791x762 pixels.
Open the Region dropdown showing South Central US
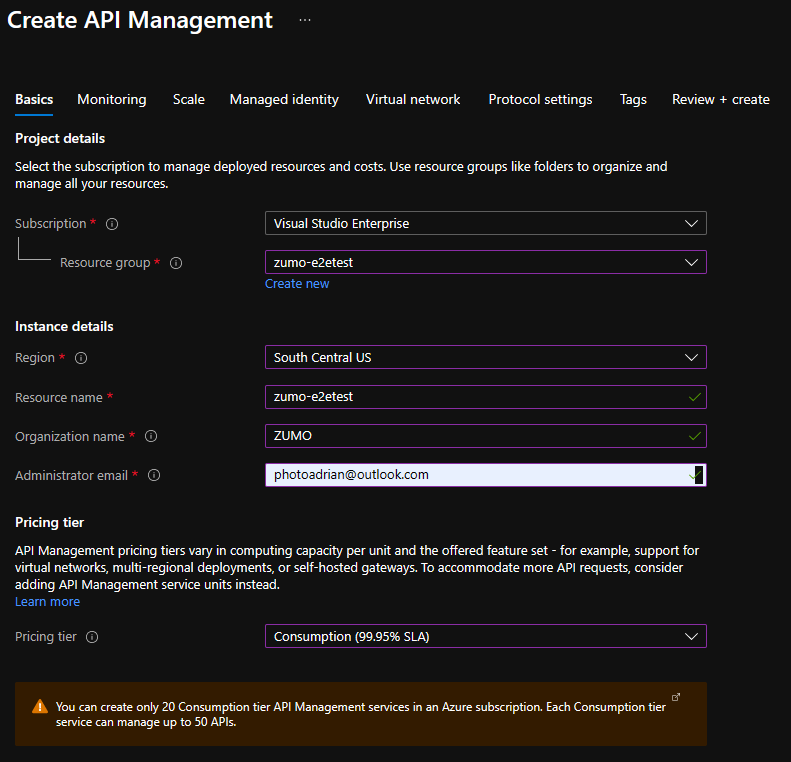pyautogui.click(x=486, y=357)
